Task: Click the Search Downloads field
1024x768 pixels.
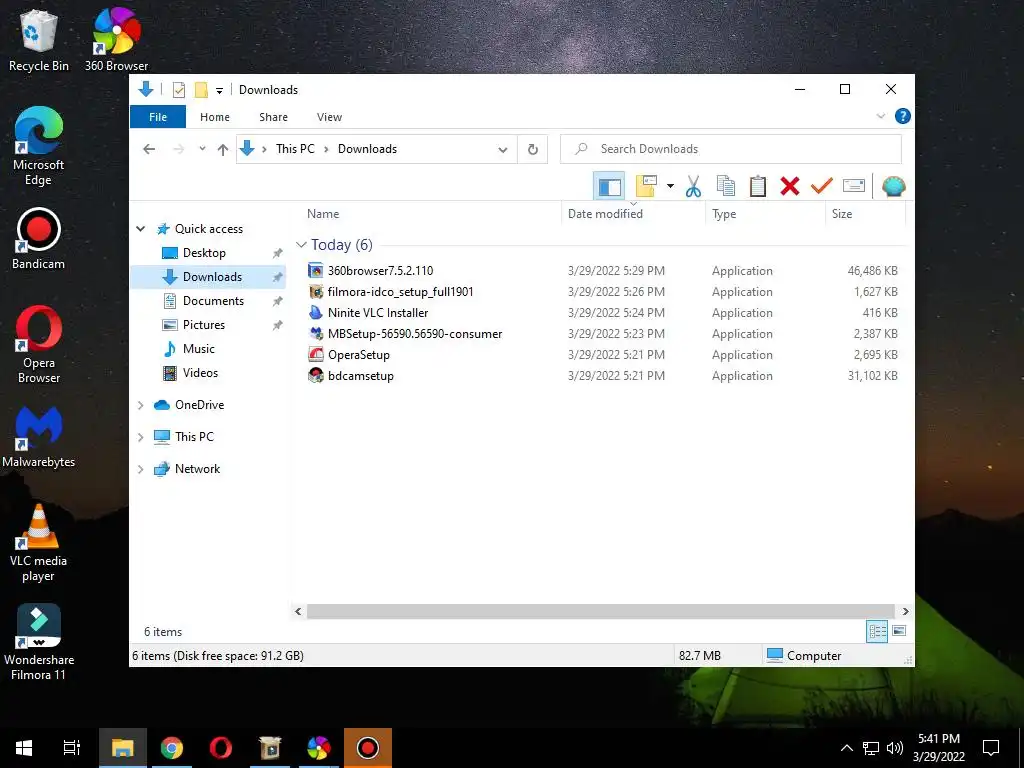Action: [731, 149]
